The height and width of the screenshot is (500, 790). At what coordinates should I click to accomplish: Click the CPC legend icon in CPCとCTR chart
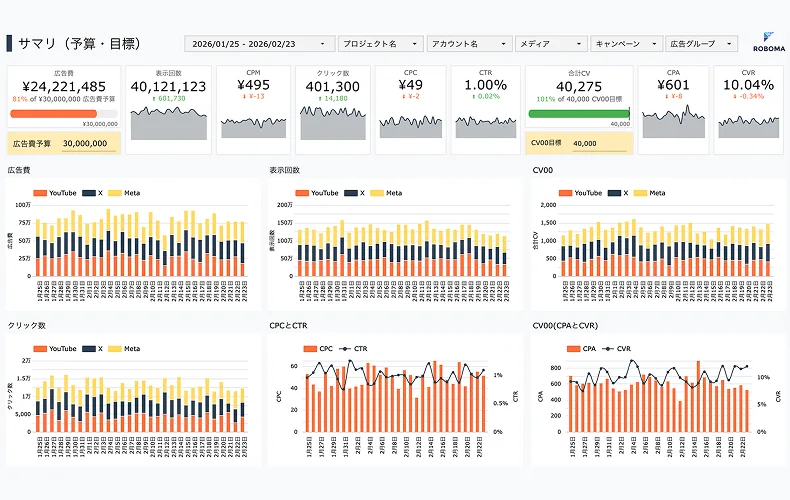(x=310, y=349)
